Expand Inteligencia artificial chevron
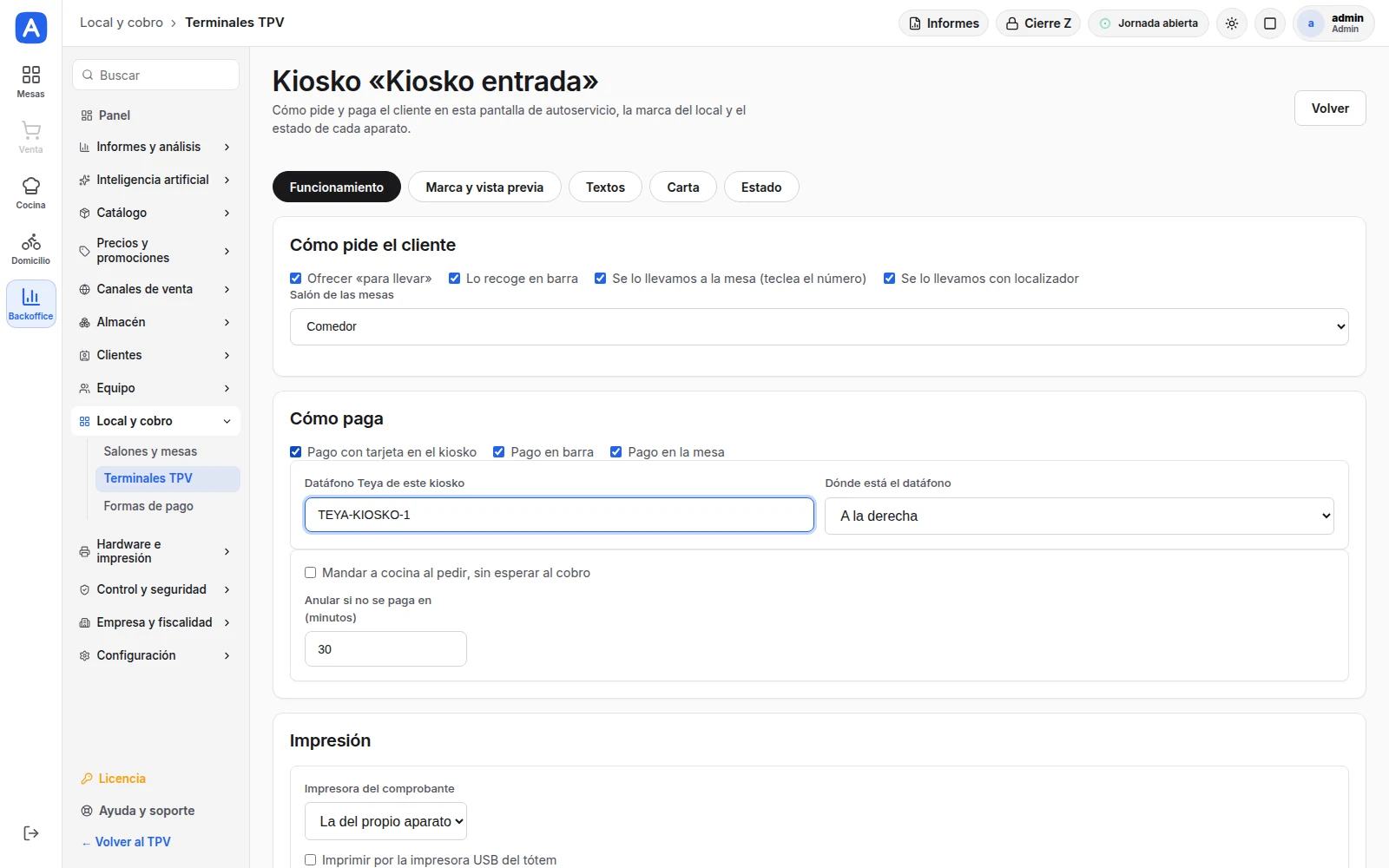 click(x=227, y=181)
